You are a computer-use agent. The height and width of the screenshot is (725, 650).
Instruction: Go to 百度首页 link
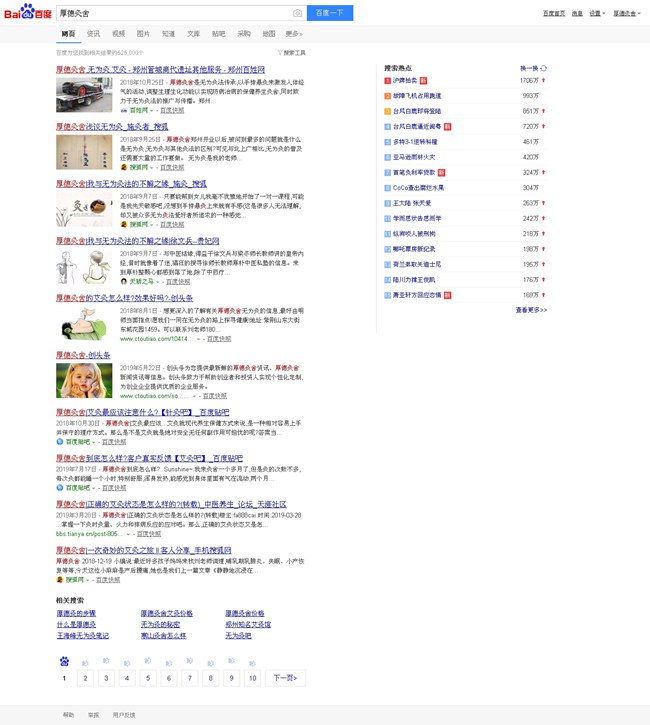tap(554, 13)
